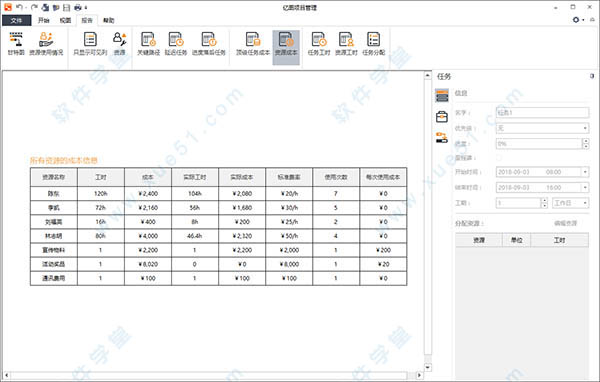Select the resource cost (资源成本) report

tap(286, 47)
